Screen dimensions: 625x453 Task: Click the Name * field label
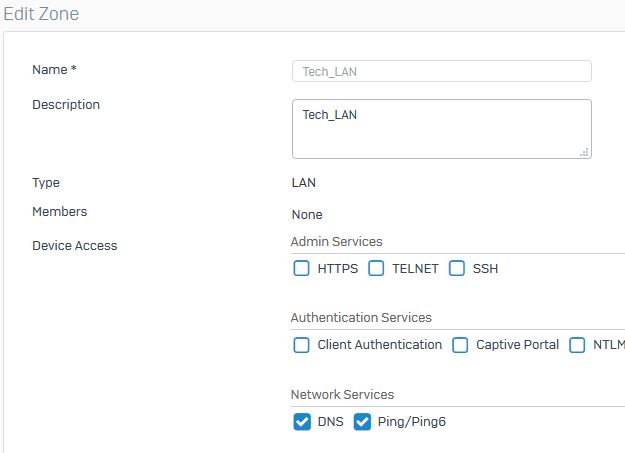54,70
